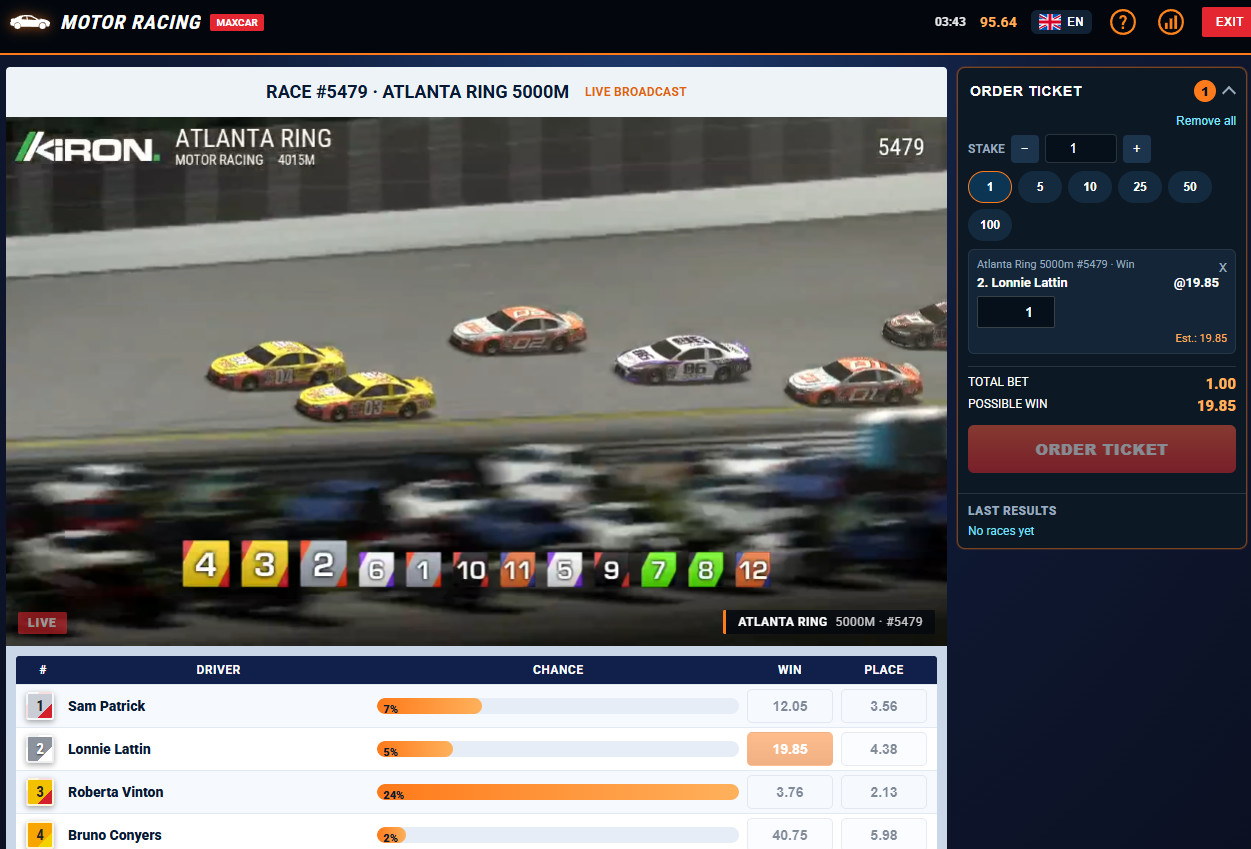Click the Driver column header
The height and width of the screenshot is (849, 1251).
(x=218, y=670)
